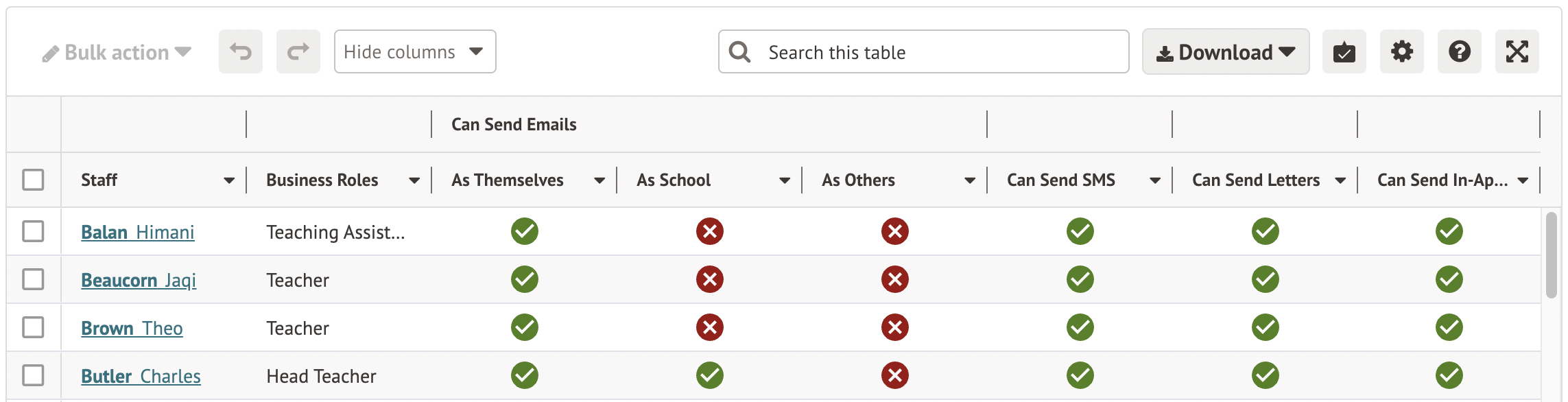The width and height of the screenshot is (1568, 402).
Task: Open the Butler Charles profile link
Action: [141, 377]
